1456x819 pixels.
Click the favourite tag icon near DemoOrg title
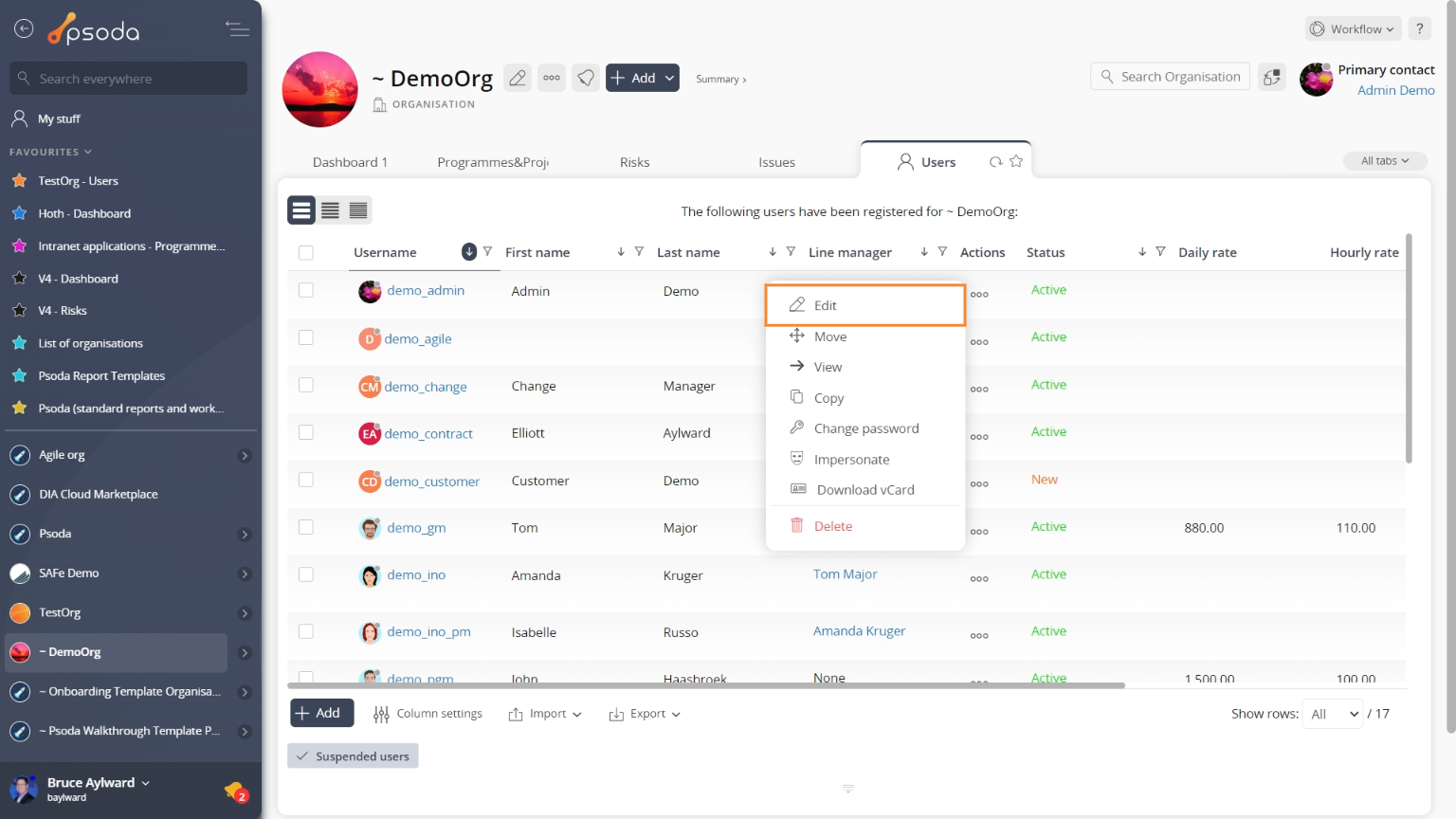tap(586, 78)
